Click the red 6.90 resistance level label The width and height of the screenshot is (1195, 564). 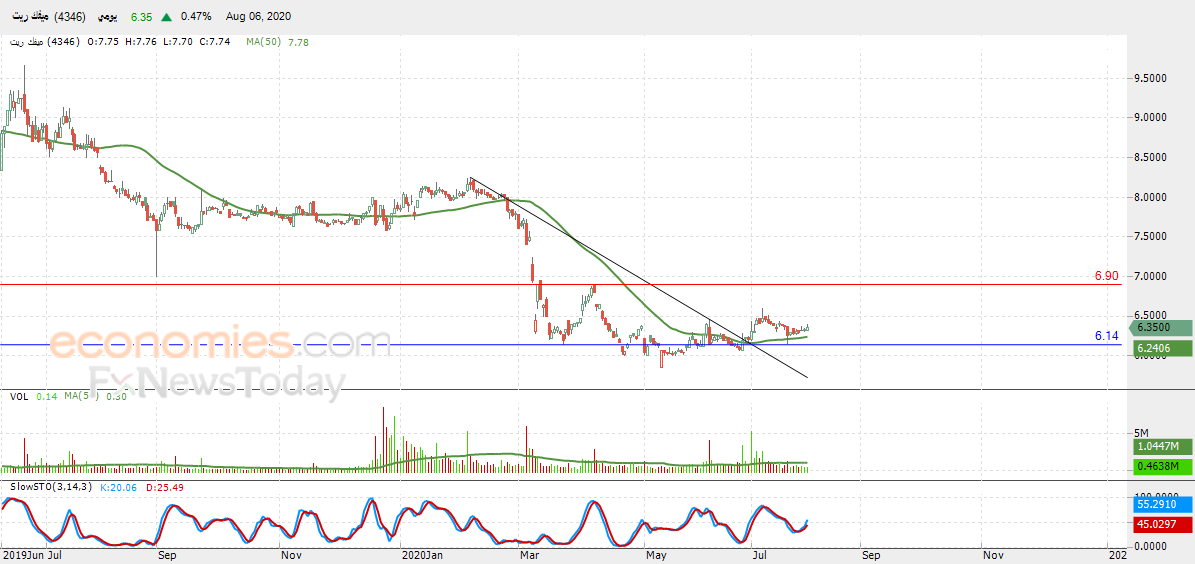tap(1106, 275)
